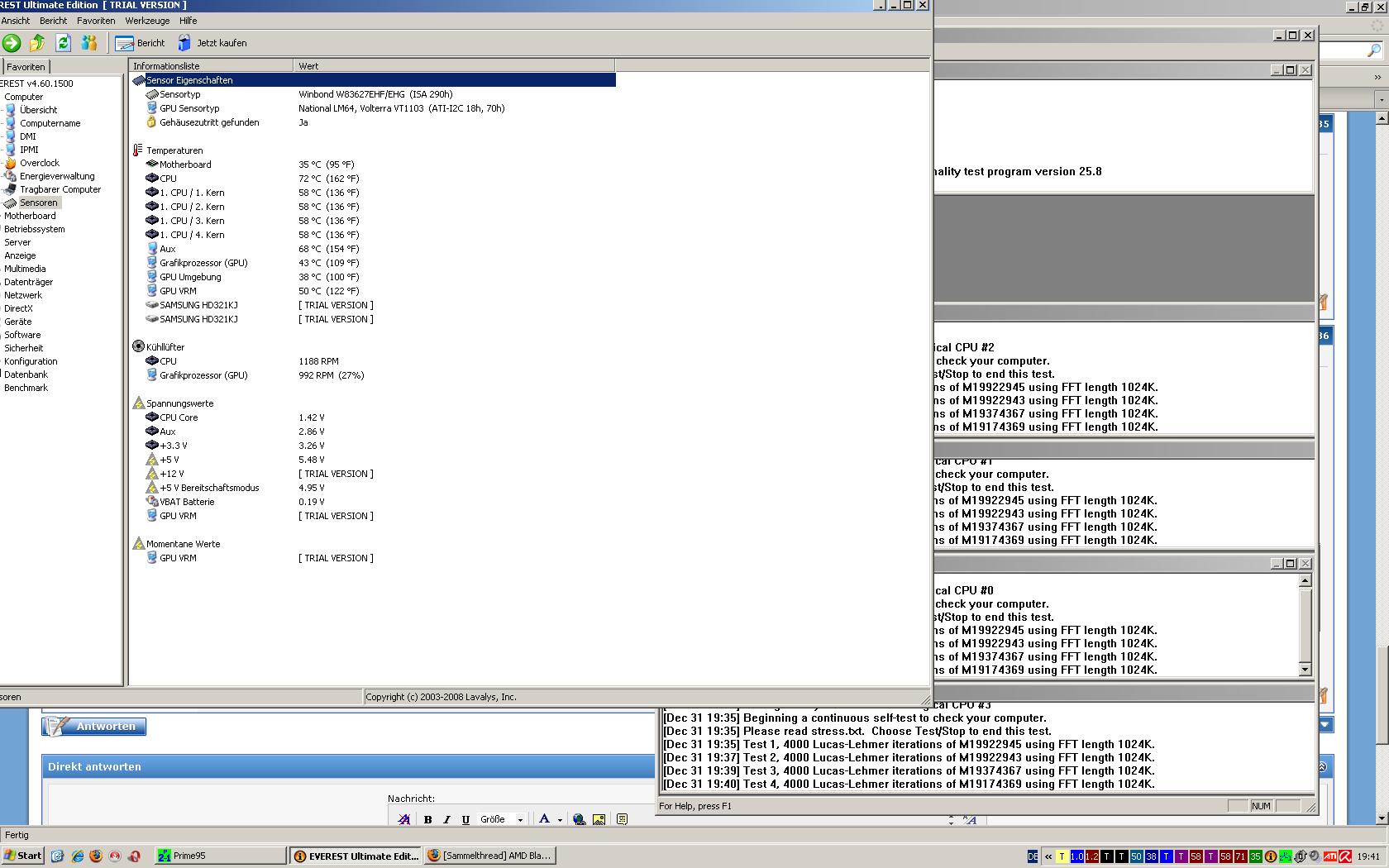
Task: Open the Ansicht menu
Action: pyautogui.click(x=16, y=21)
